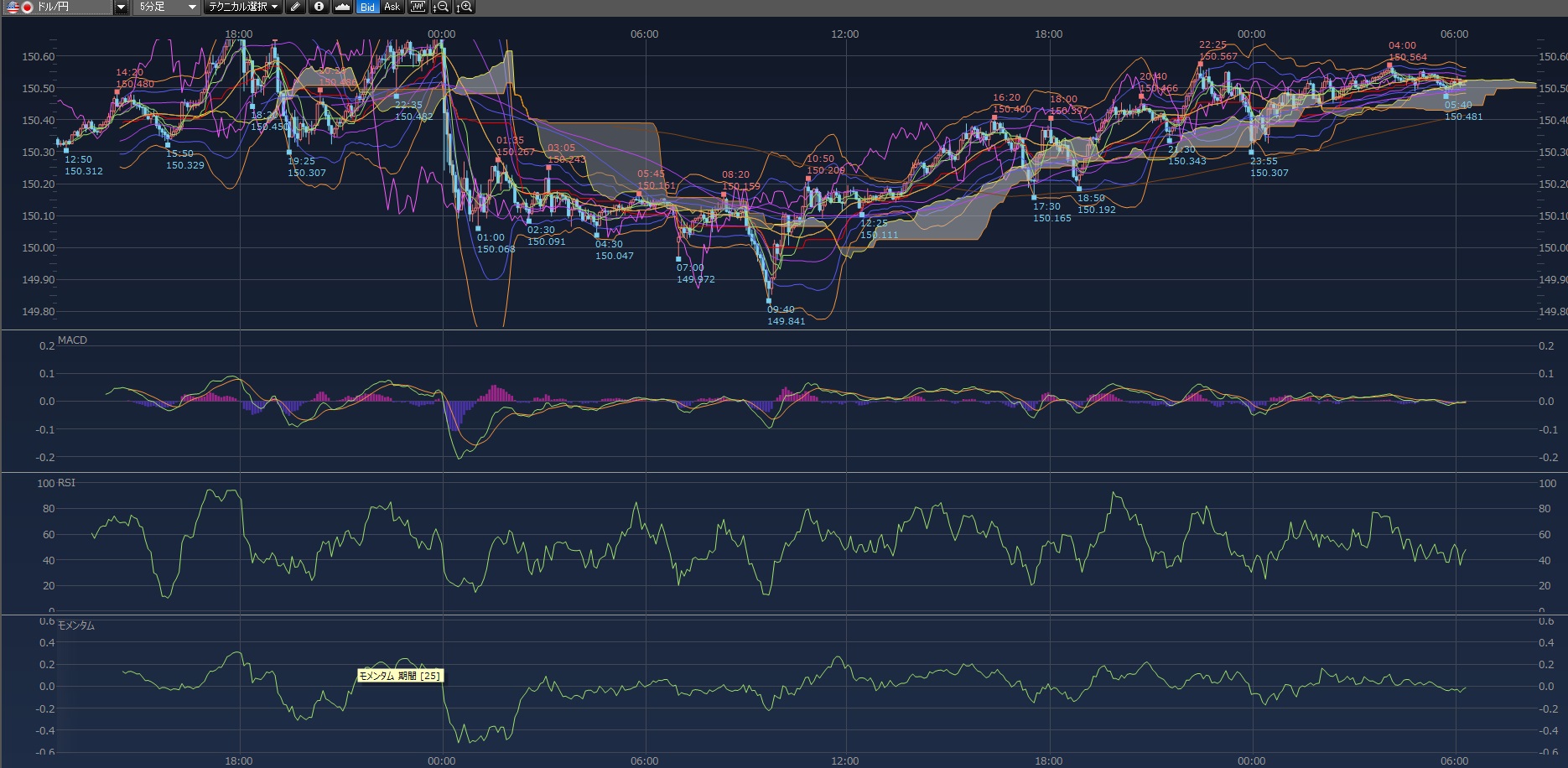
Task: Click the chart display settings icon
Action: [x=417, y=8]
